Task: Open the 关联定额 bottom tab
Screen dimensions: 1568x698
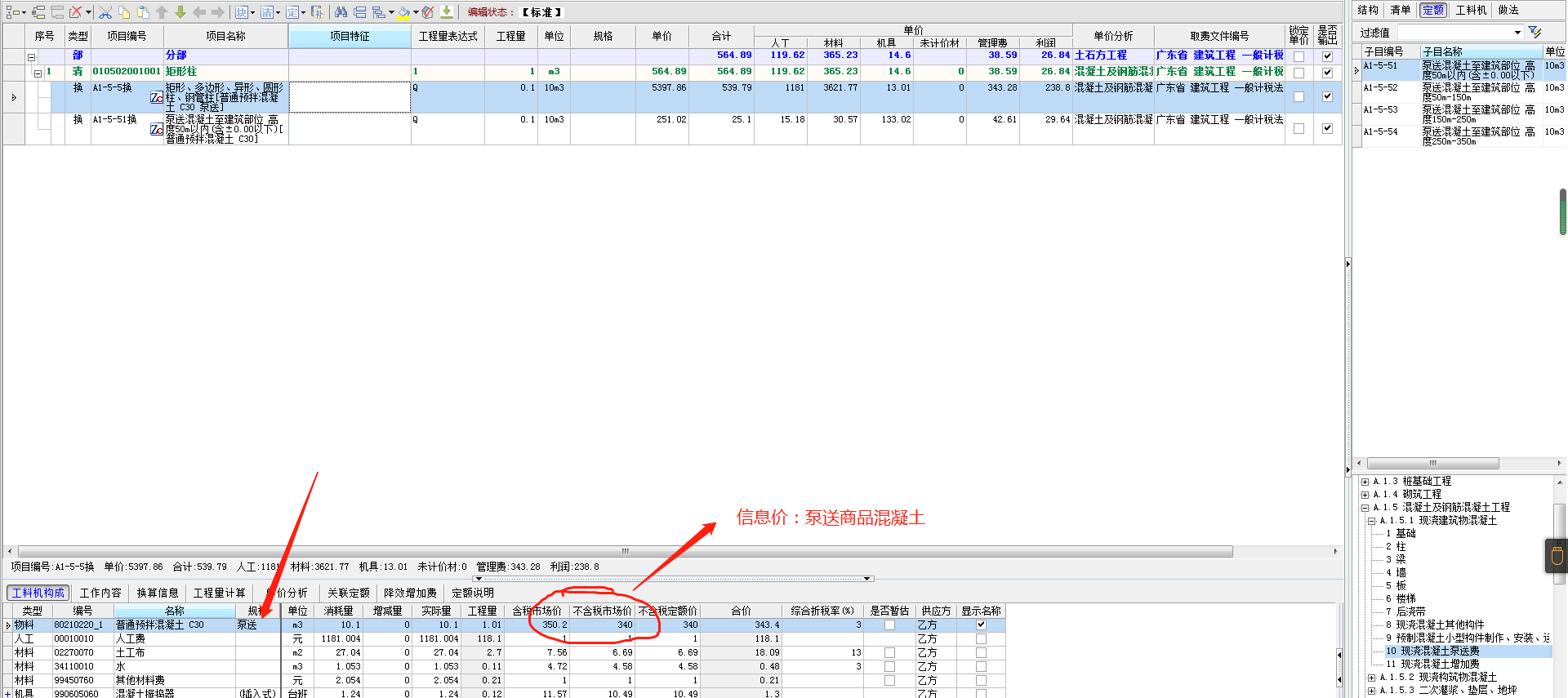Action: pyautogui.click(x=349, y=593)
